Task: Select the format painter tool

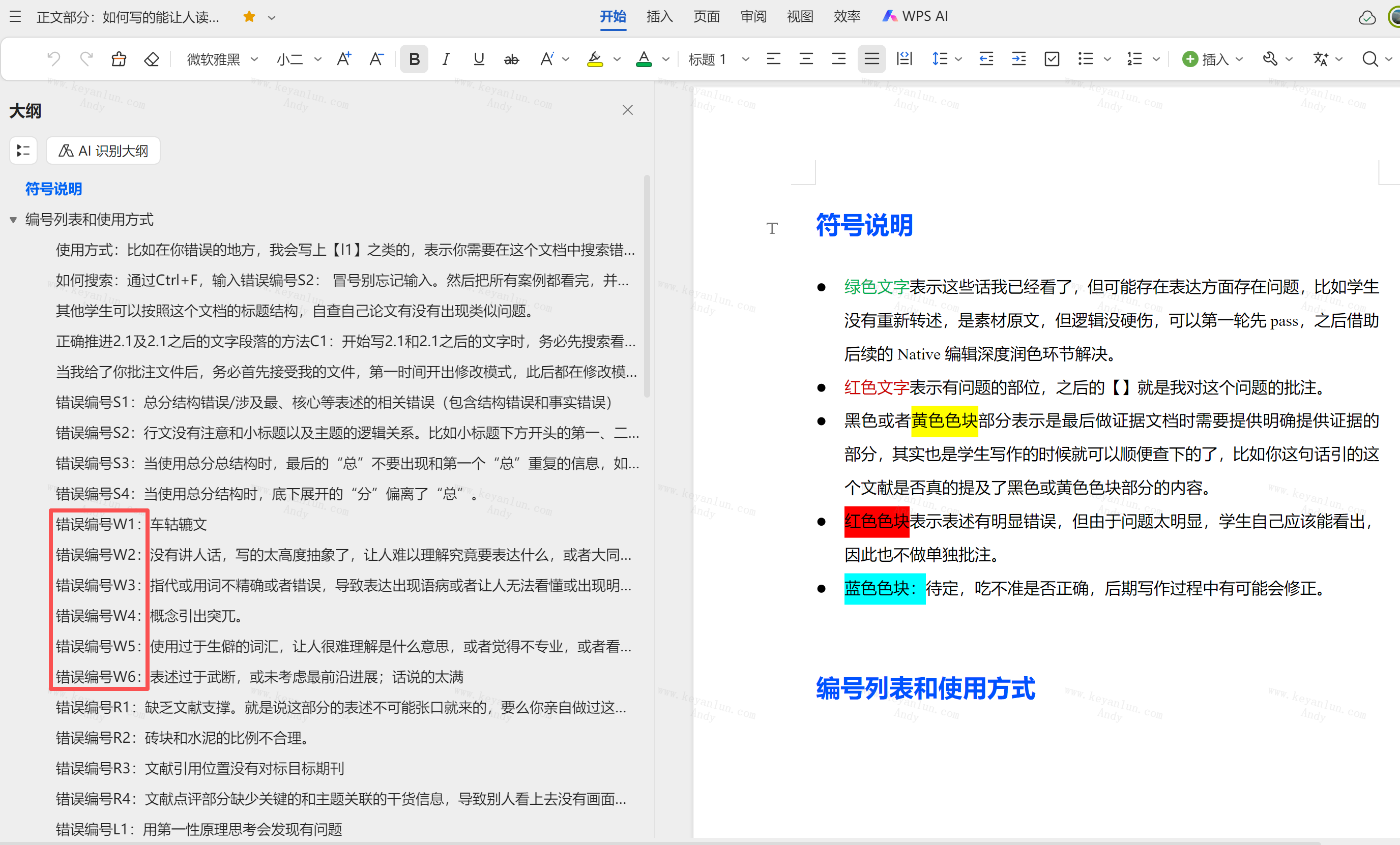Action: pyautogui.click(x=119, y=59)
